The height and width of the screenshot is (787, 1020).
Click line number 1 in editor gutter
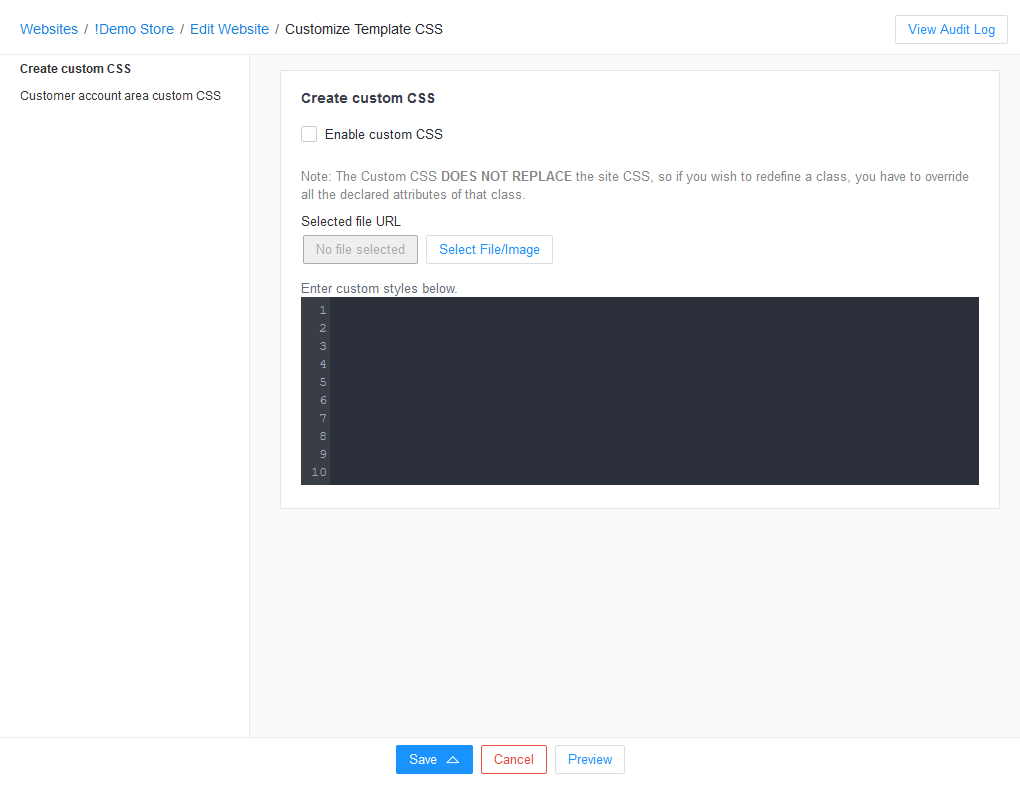pyautogui.click(x=322, y=310)
